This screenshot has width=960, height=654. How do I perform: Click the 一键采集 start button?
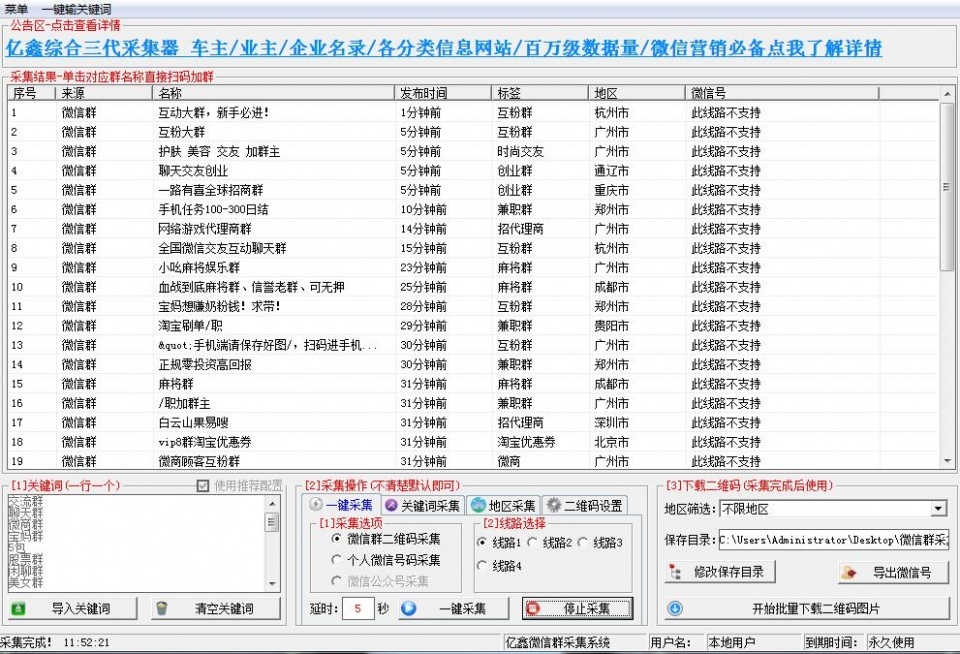point(454,609)
